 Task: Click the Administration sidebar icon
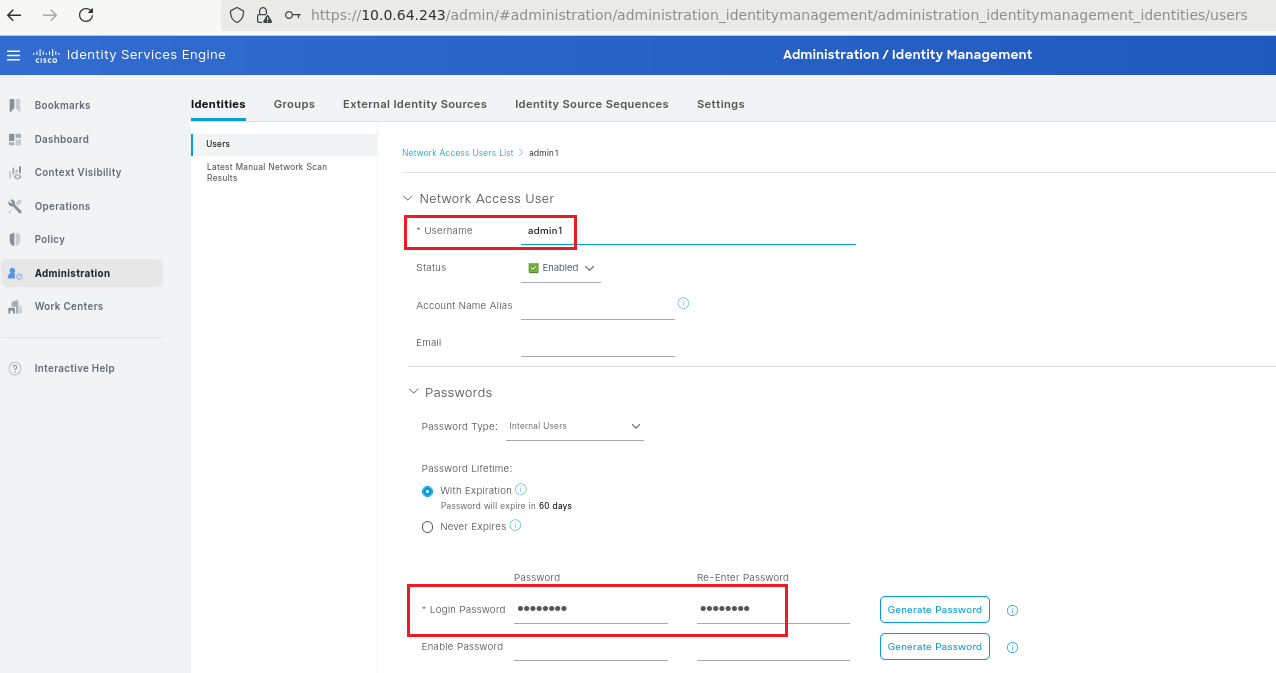(x=15, y=273)
